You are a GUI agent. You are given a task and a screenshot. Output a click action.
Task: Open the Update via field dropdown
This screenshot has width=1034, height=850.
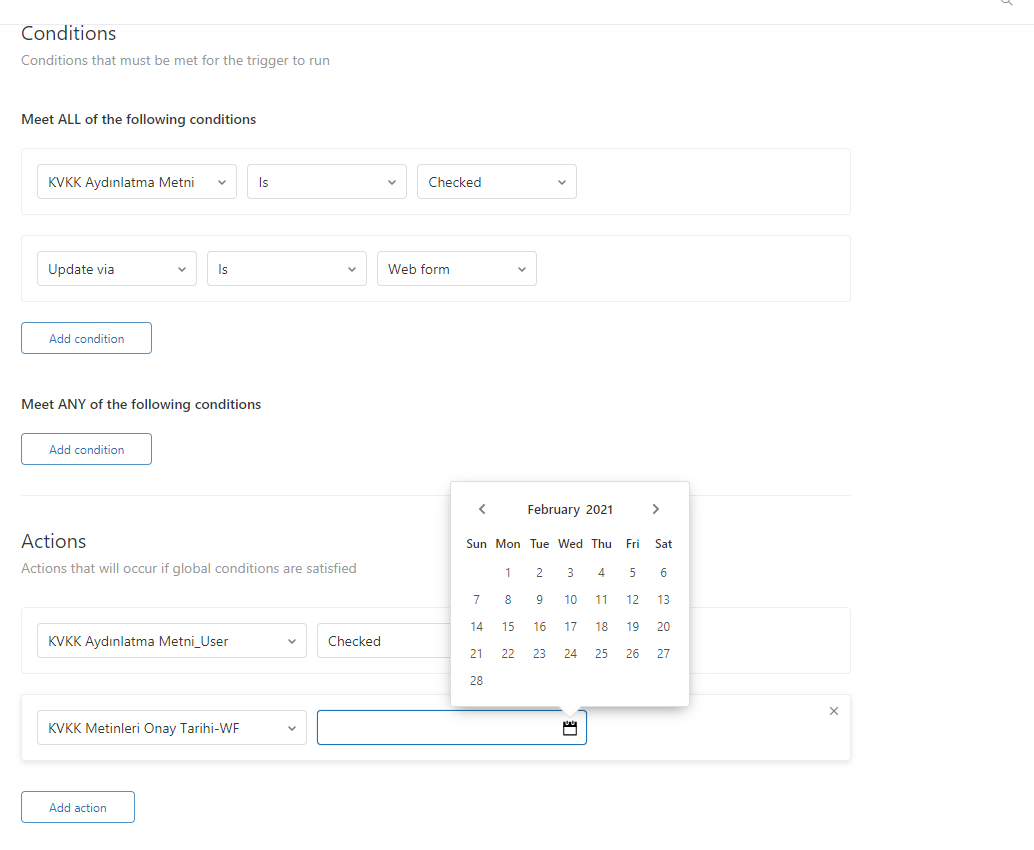pos(116,269)
